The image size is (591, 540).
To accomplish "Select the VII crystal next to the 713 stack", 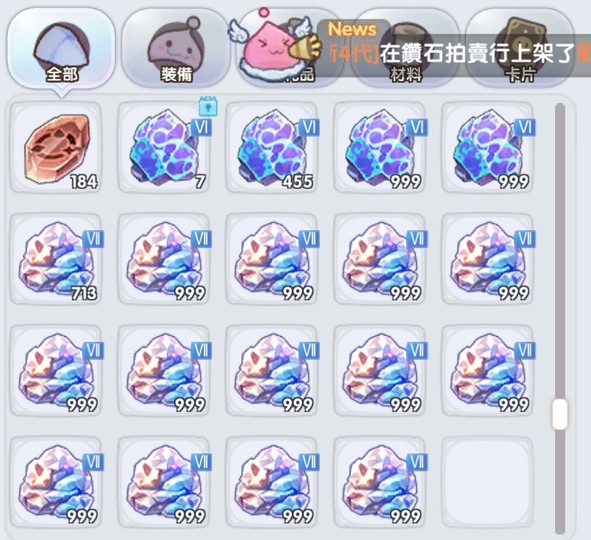I will click(x=164, y=259).
